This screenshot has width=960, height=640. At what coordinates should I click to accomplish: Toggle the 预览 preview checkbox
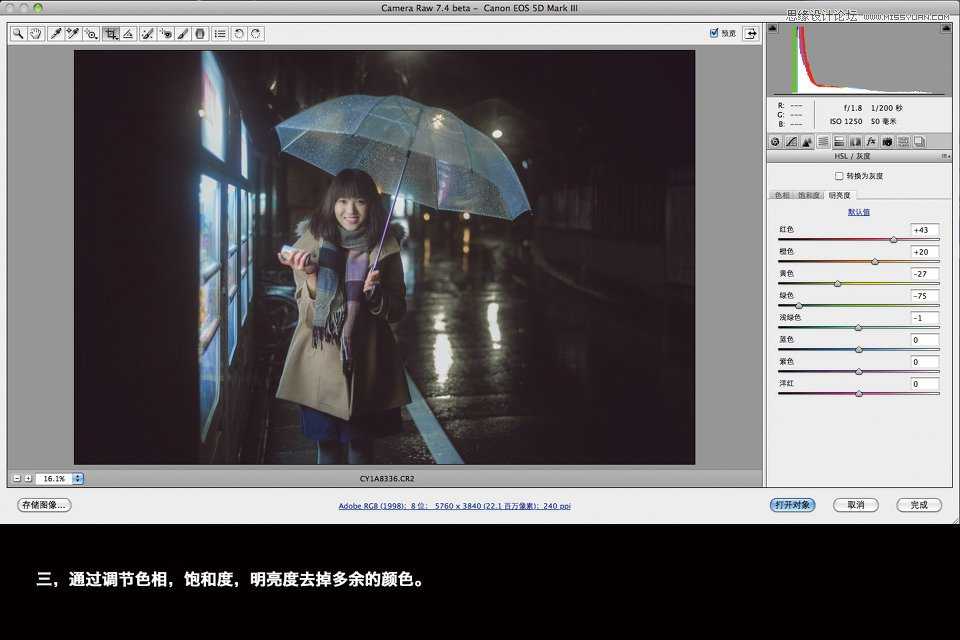(714, 31)
